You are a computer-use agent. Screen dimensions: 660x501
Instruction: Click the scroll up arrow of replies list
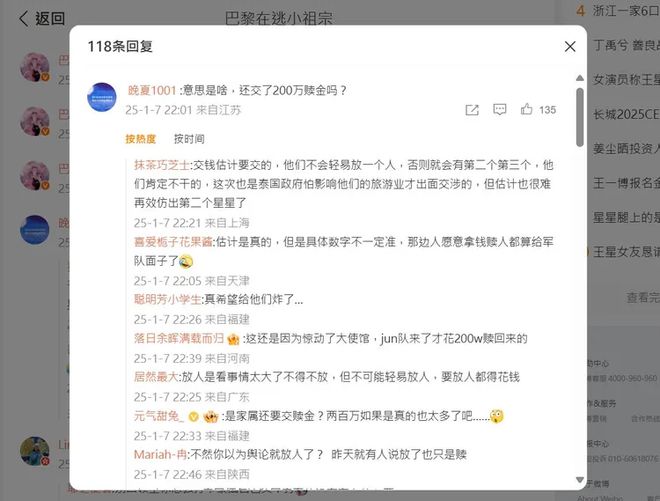click(580, 78)
